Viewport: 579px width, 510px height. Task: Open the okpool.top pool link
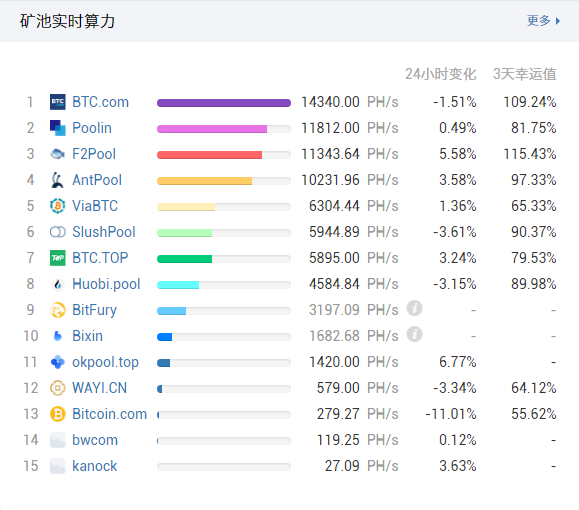[106, 362]
